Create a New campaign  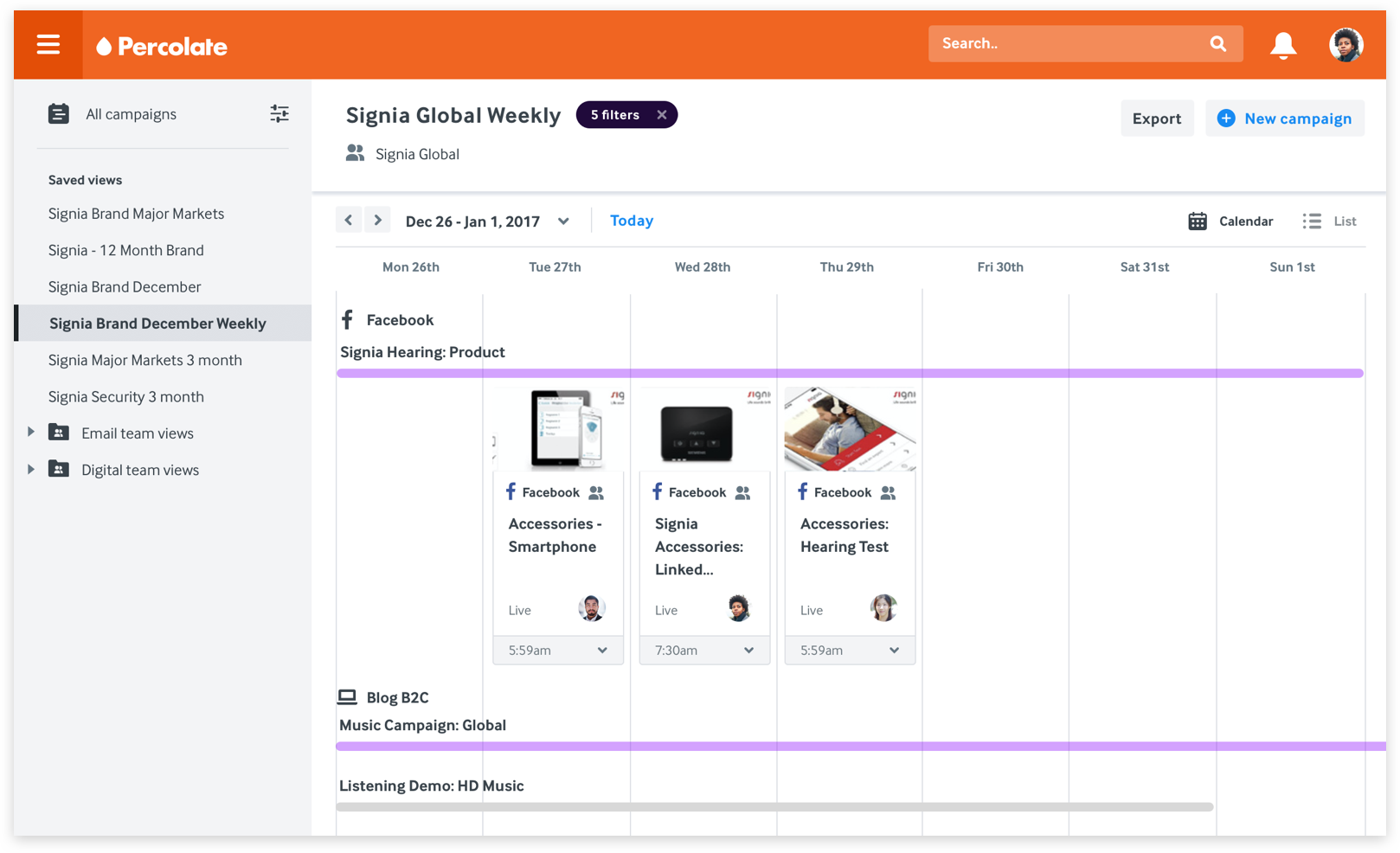1285,119
